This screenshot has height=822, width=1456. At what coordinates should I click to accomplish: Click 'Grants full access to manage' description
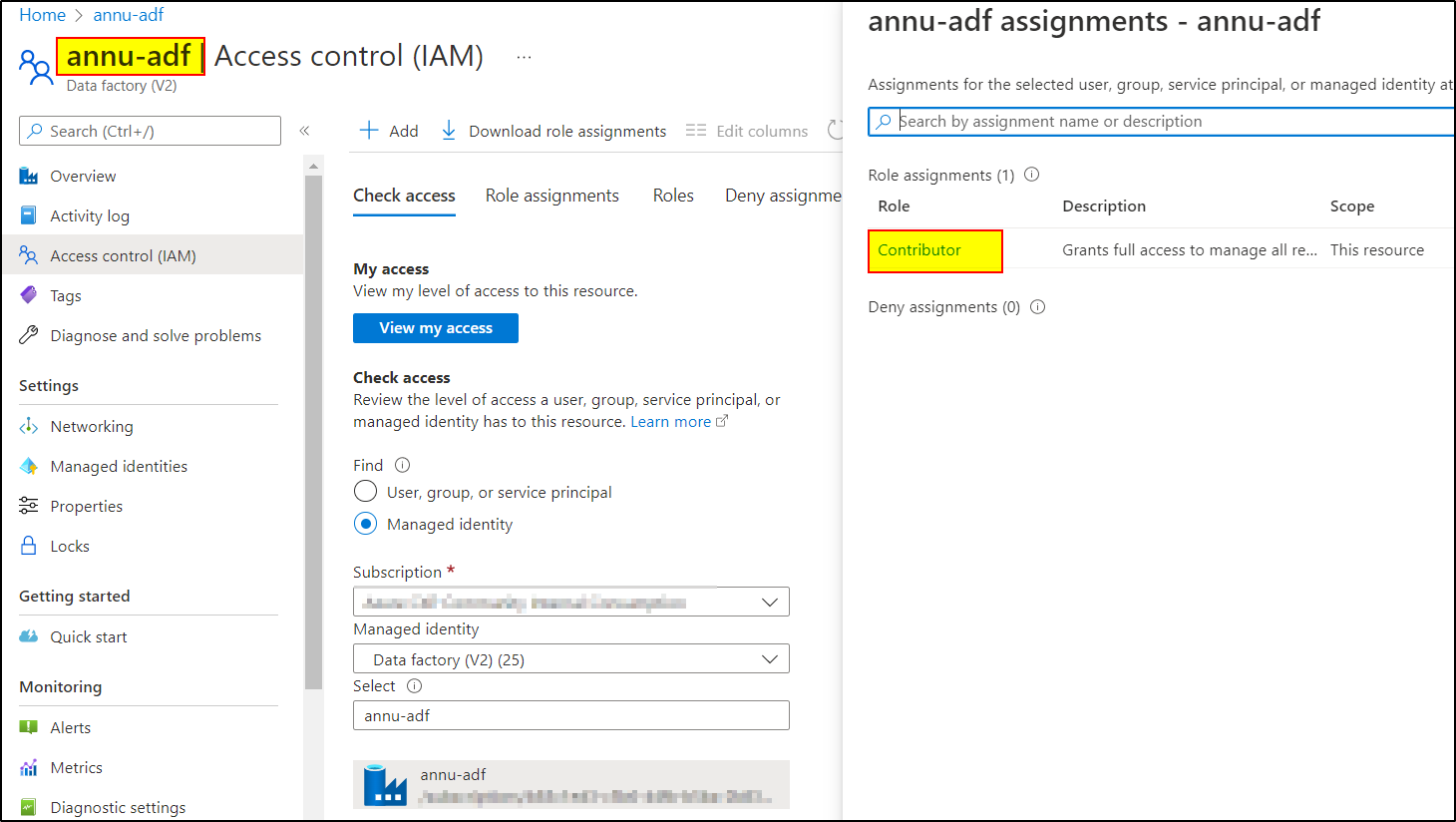click(1190, 250)
